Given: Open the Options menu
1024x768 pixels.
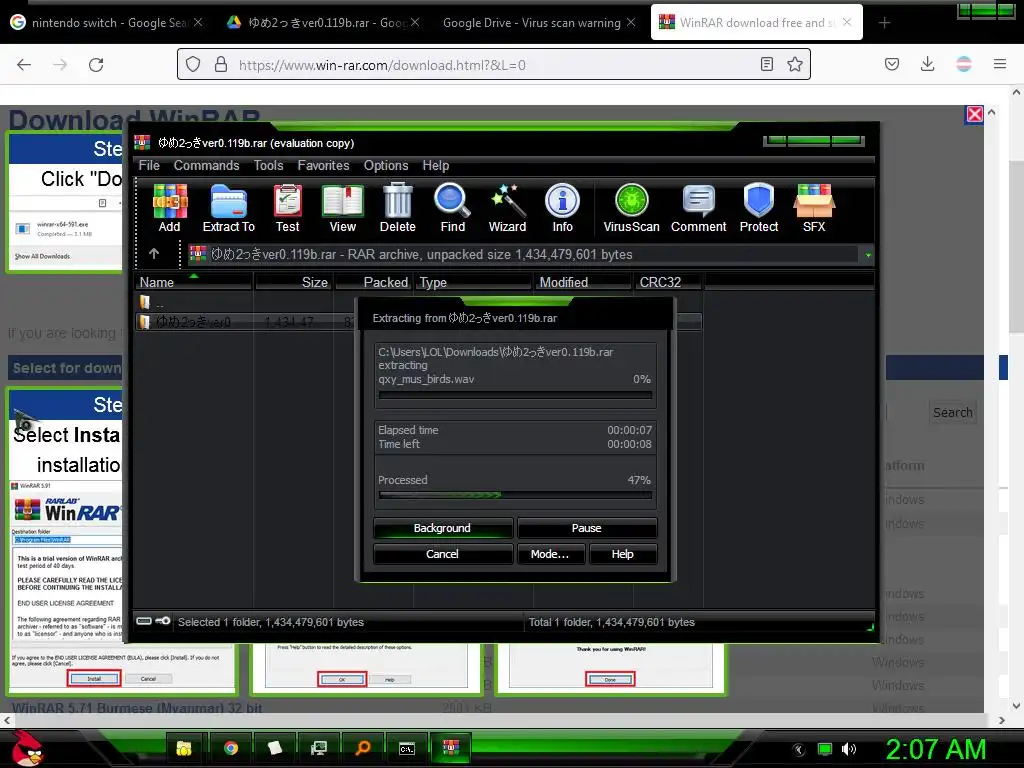Looking at the screenshot, I should tap(386, 165).
